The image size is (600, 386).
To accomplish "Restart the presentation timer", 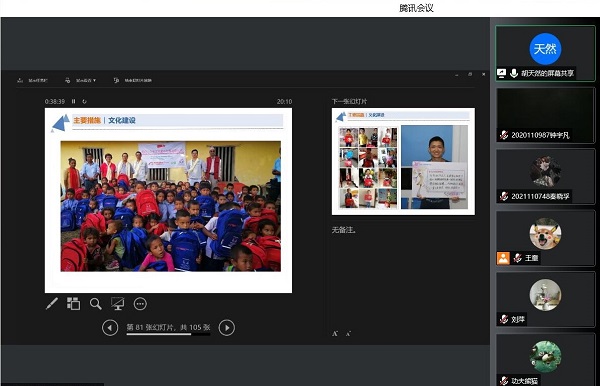I will 85,101.
